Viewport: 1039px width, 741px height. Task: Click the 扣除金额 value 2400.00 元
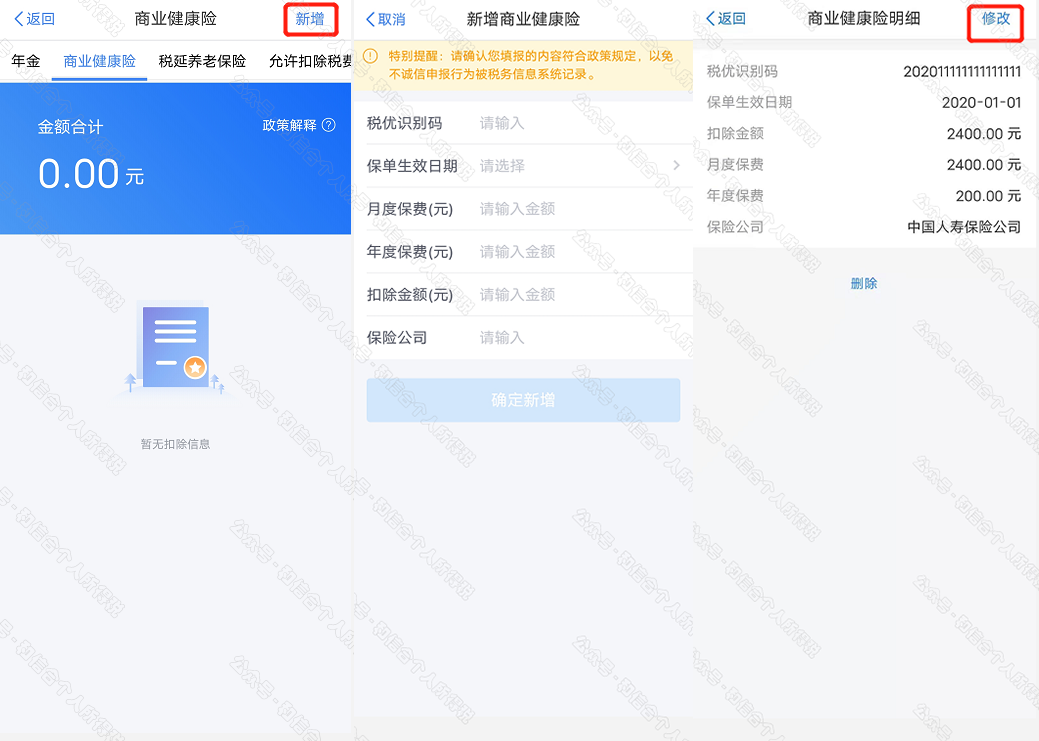[x=984, y=134]
